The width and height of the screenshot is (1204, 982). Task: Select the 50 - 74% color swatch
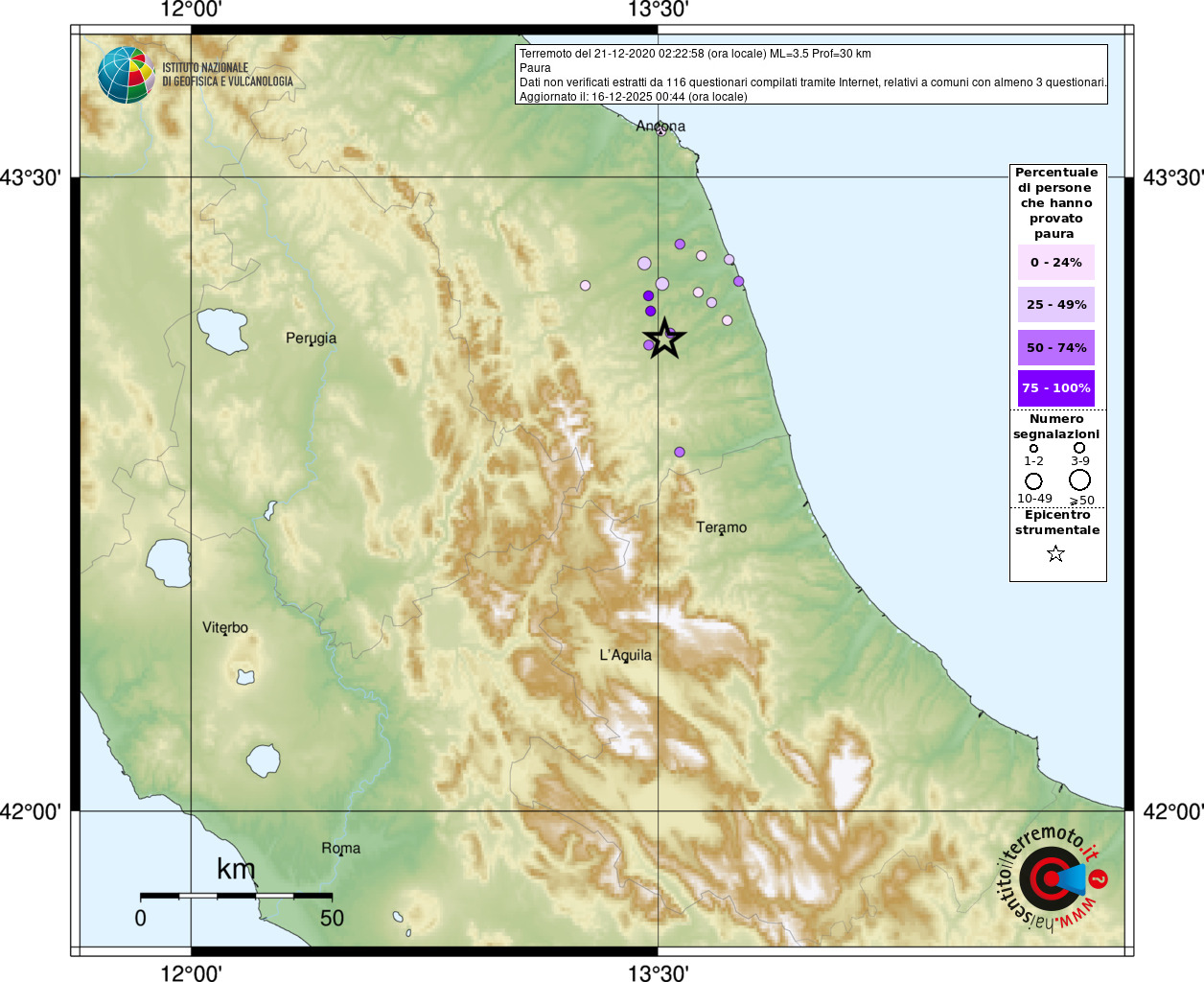[1056, 347]
